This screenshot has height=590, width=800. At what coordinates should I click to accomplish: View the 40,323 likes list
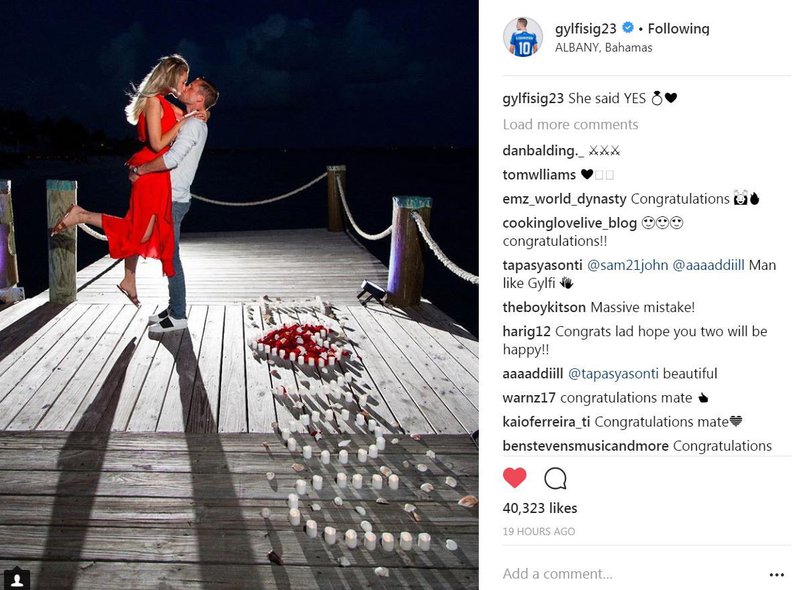(540, 508)
